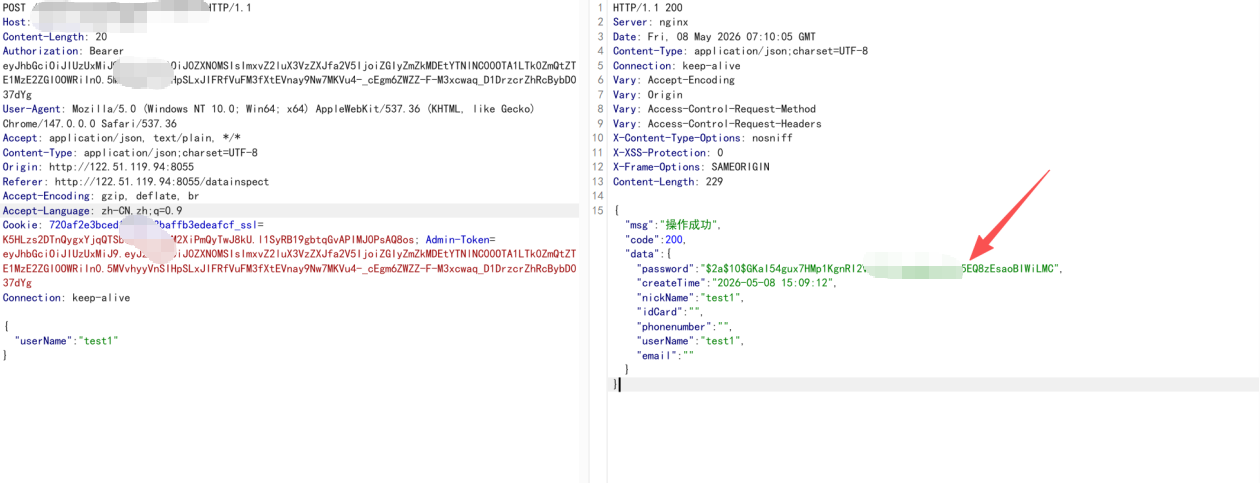The height and width of the screenshot is (483, 1260).
Task: Click the Origin http://122.51.119.94:8055 header
Action: coord(98,167)
